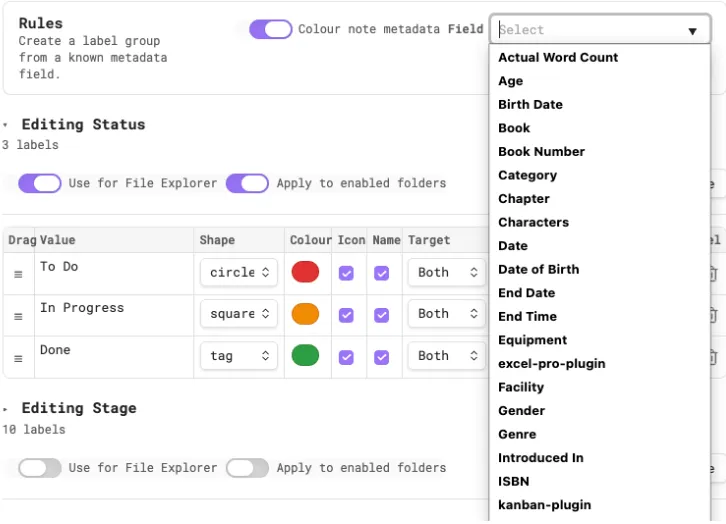The width and height of the screenshot is (726, 524).
Task: Open Target dropdown in In Progress row
Action: point(447,314)
